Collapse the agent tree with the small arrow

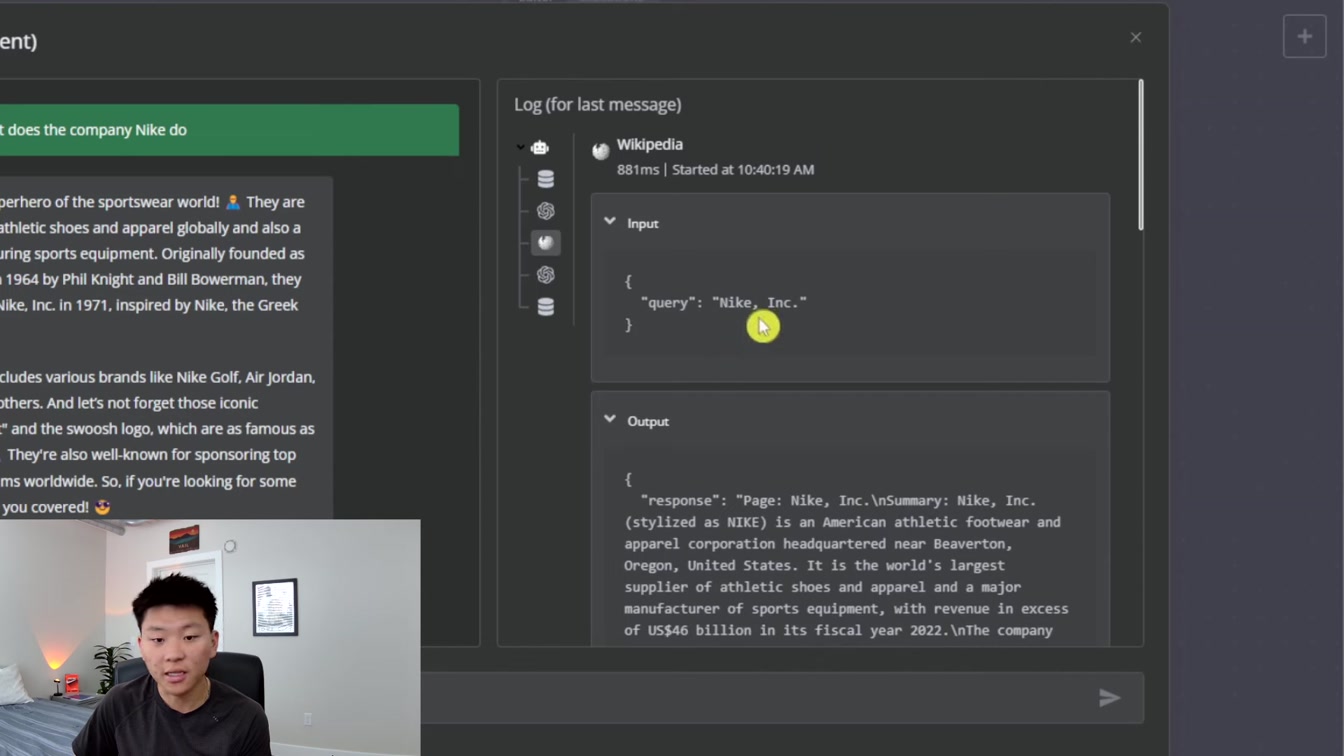click(521, 148)
